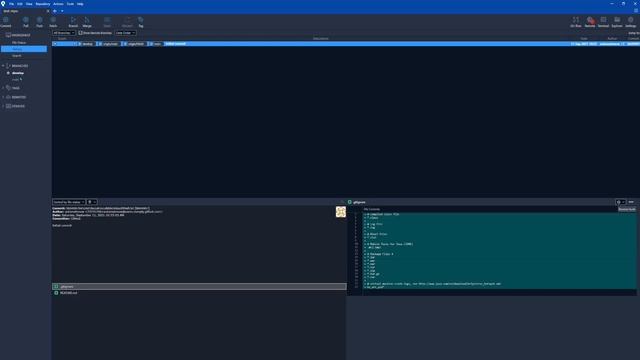Click the Push toolbar icon
Screen dimensions: 640x360
pos(40,22)
